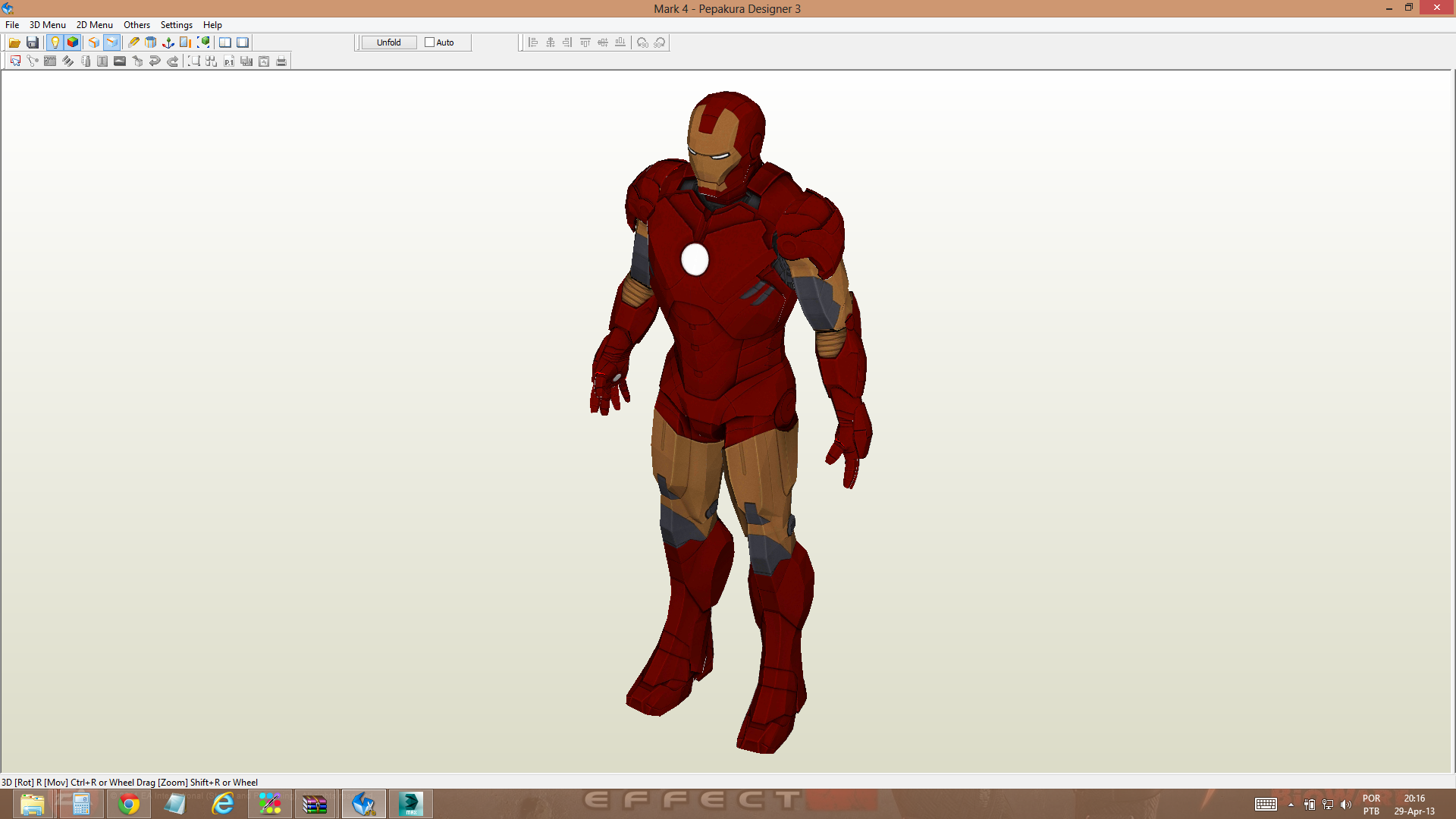Open the Settings menu
The height and width of the screenshot is (819, 1456).
(177, 25)
